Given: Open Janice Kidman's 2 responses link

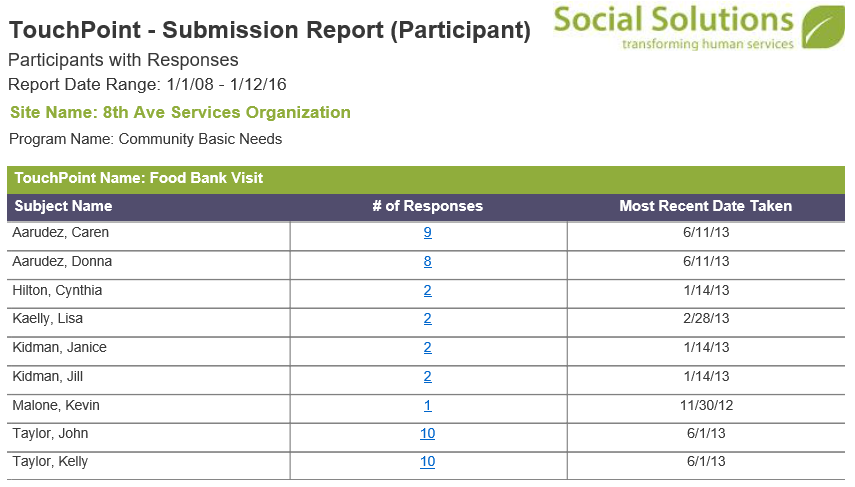Looking at the screenshot, I should tap(428, 347).
